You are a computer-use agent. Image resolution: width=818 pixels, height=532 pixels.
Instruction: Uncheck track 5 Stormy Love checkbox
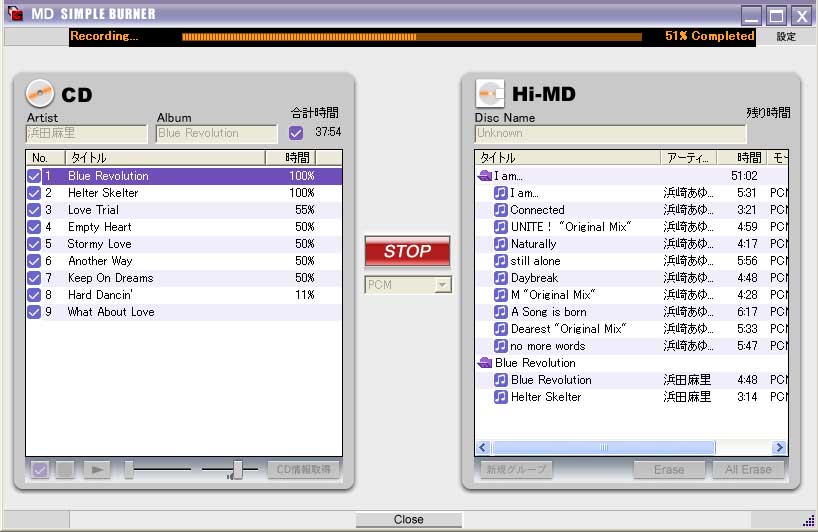[34, 244]
